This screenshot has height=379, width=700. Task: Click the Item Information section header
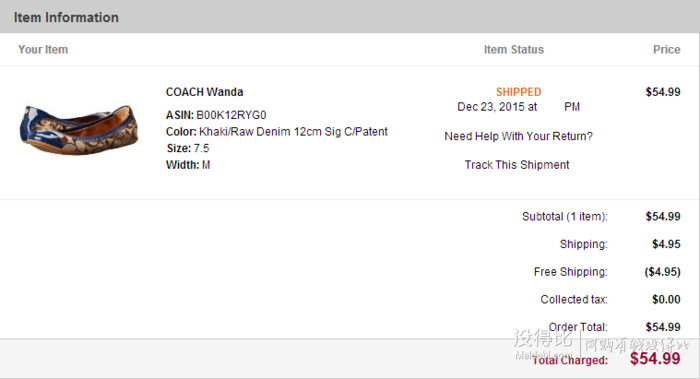pos(66,17)
